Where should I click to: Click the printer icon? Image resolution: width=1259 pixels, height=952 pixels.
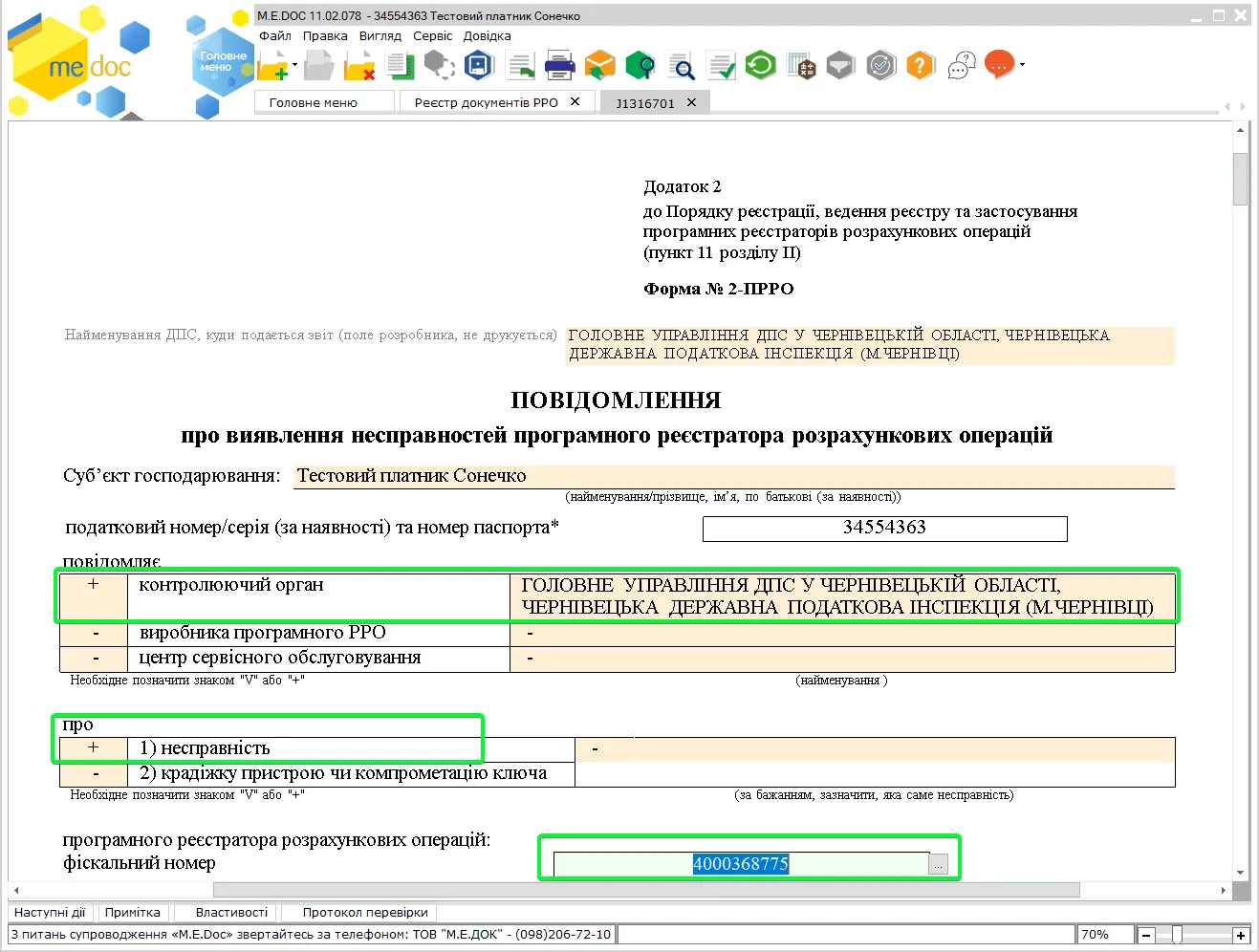[x=560, y=66]
